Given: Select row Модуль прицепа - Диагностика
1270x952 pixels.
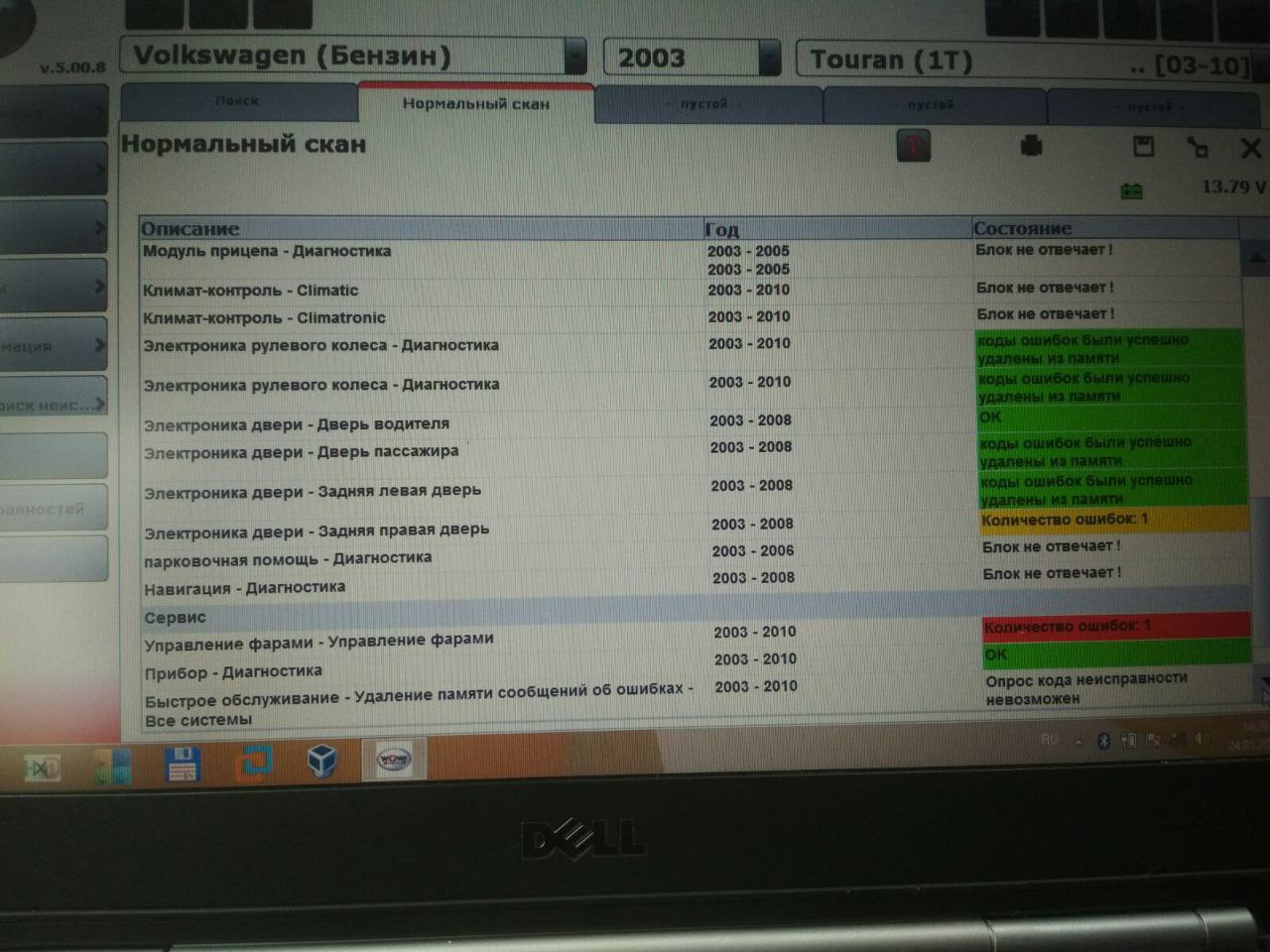Looking at the screenshot, I should click(690, 259).
